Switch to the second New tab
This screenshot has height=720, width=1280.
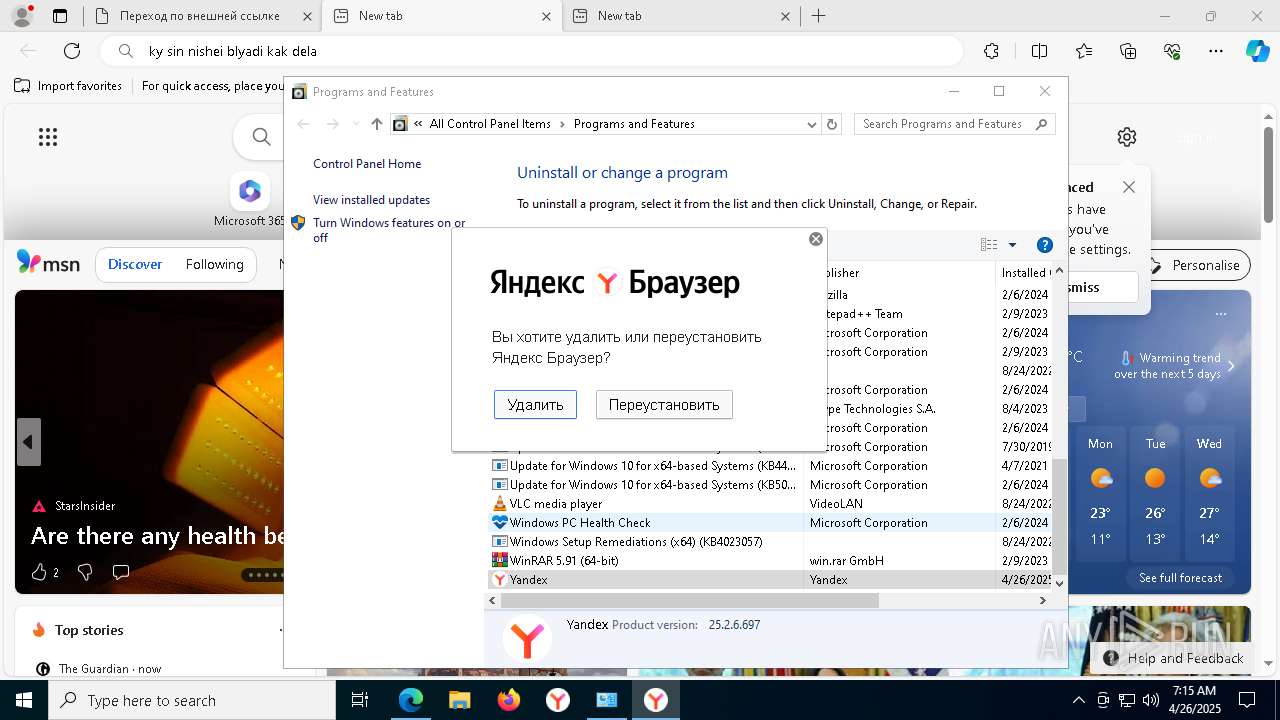pyautogui.click(x=680, y=16)
